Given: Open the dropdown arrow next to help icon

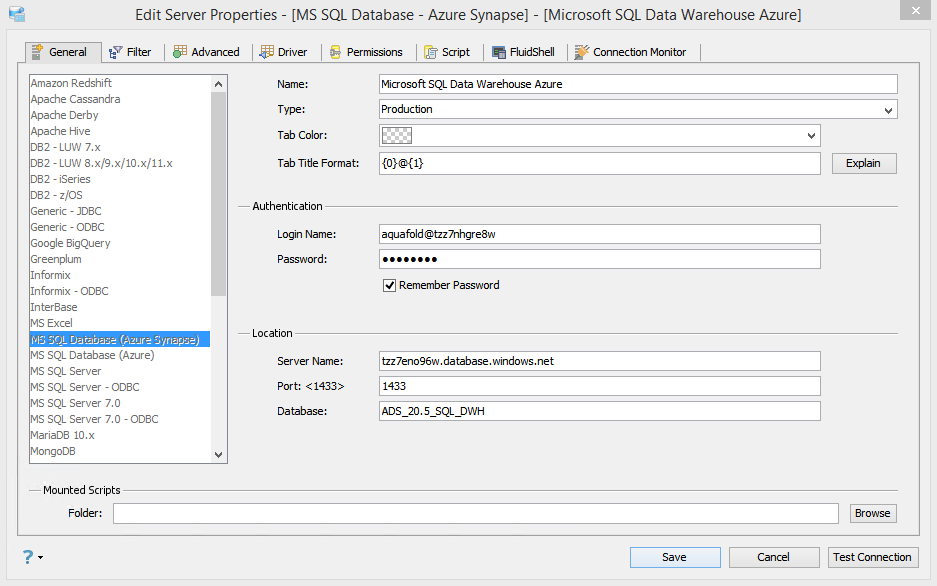Looking at the screenshot, I should [41, 558].
